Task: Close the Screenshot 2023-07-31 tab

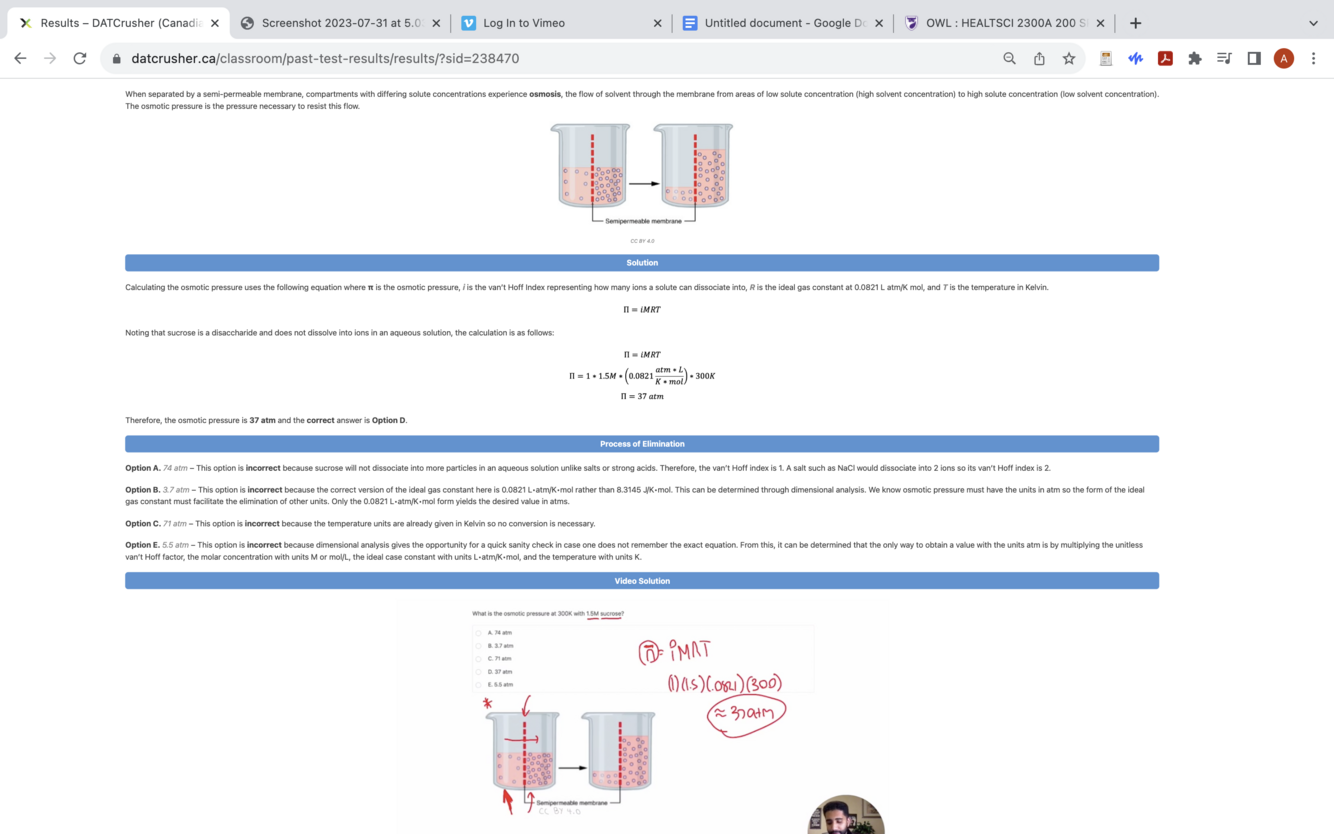Action: point(436,23)
